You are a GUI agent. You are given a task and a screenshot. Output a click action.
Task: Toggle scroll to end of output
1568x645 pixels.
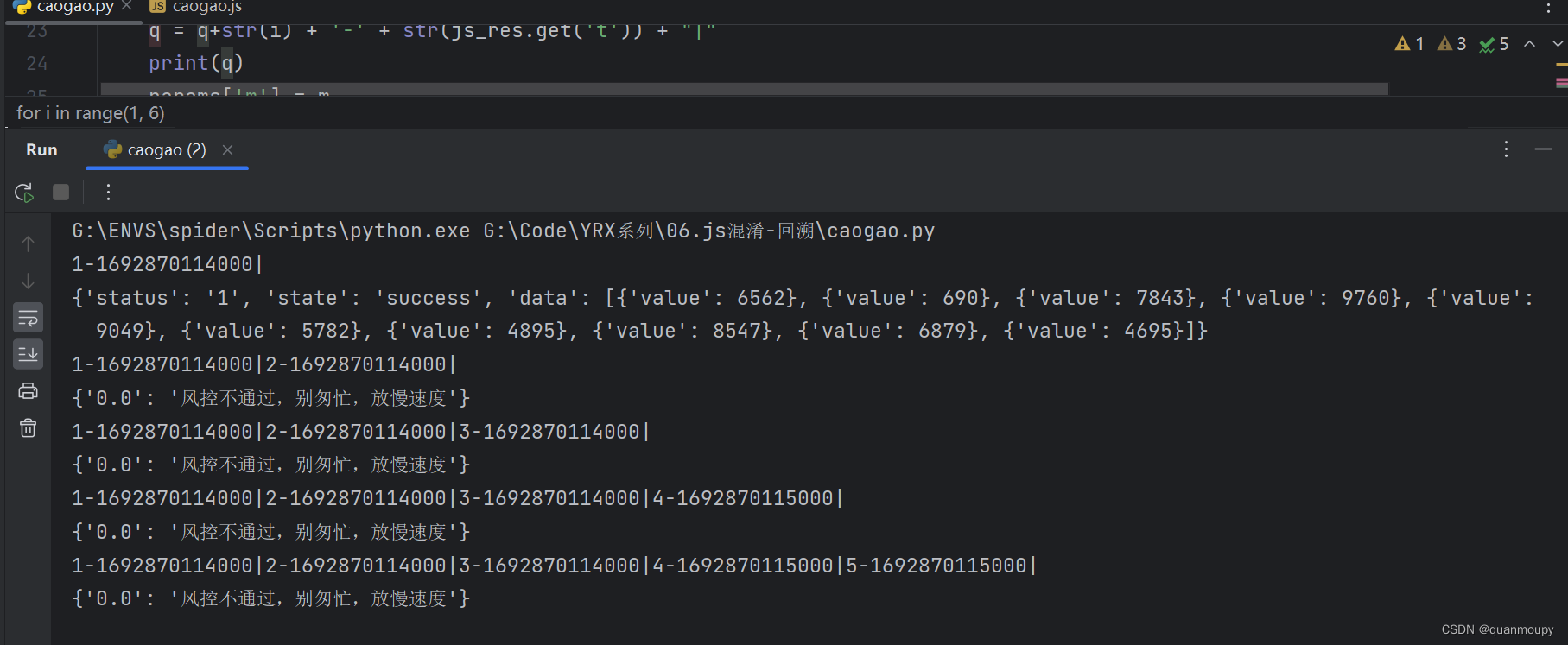pos(28,354)
